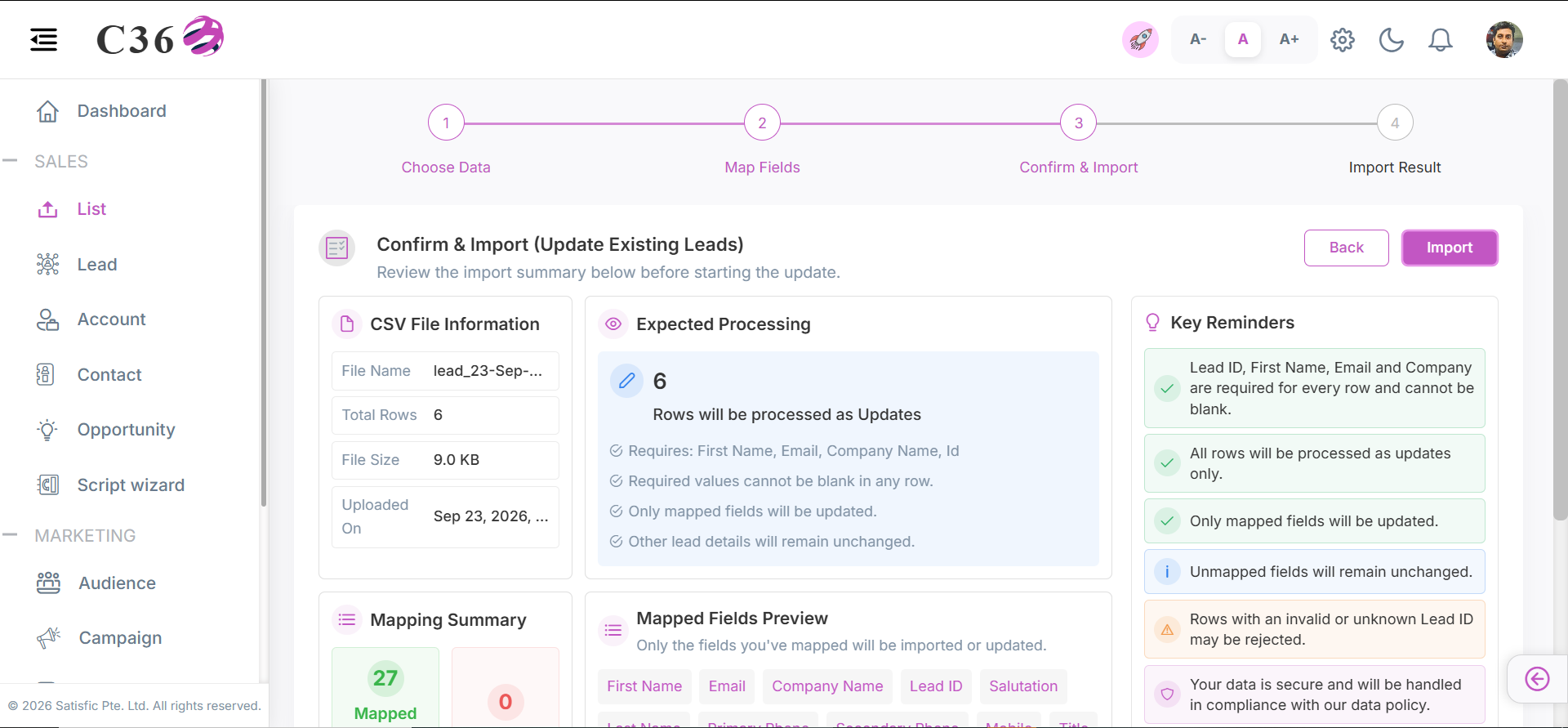Click the First Name mapped field tag
1568x728 pixels.
[644, 686]
